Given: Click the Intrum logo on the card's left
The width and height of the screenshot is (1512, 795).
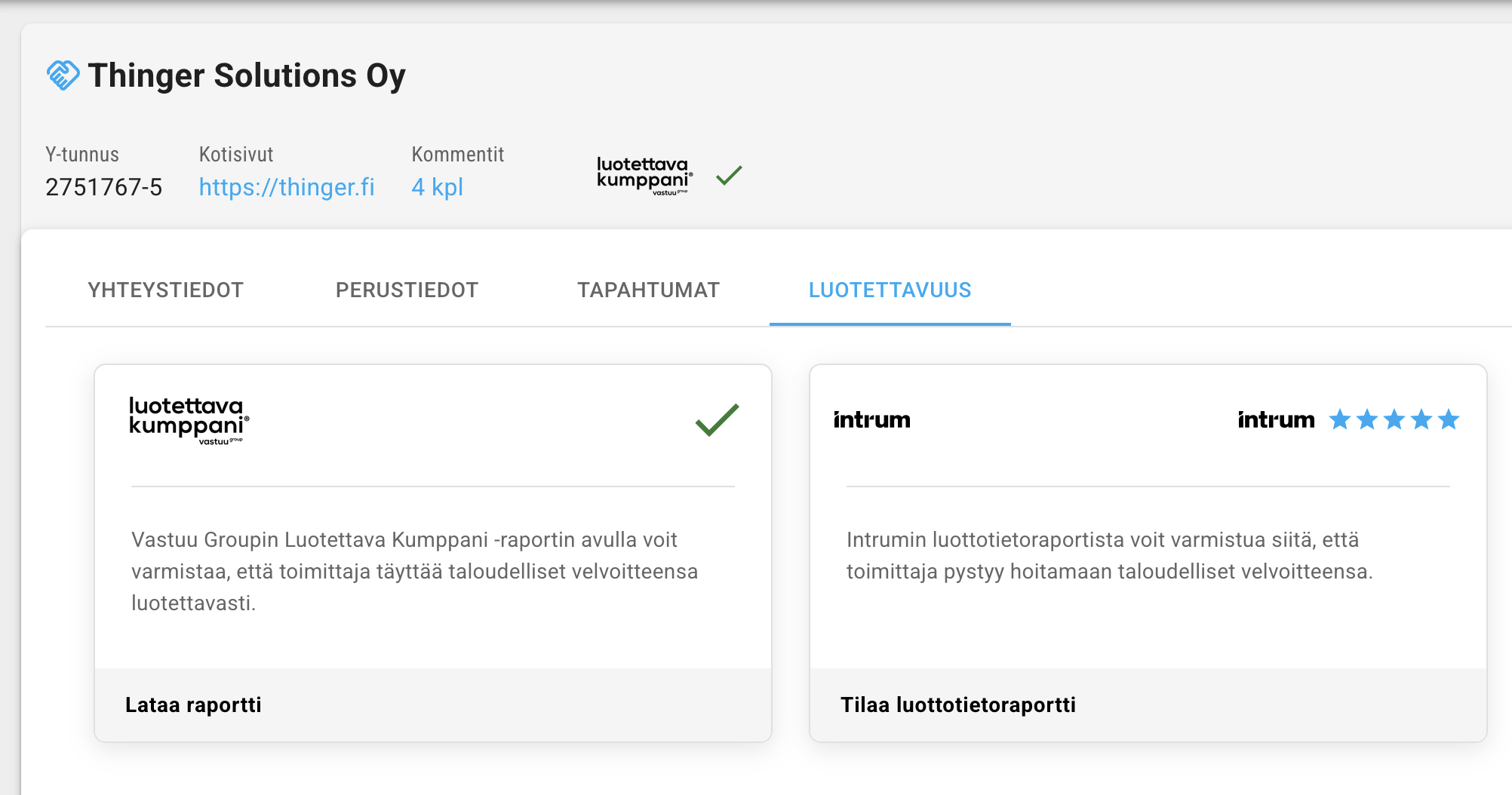Looking at the screenshot, I should 871,419.
